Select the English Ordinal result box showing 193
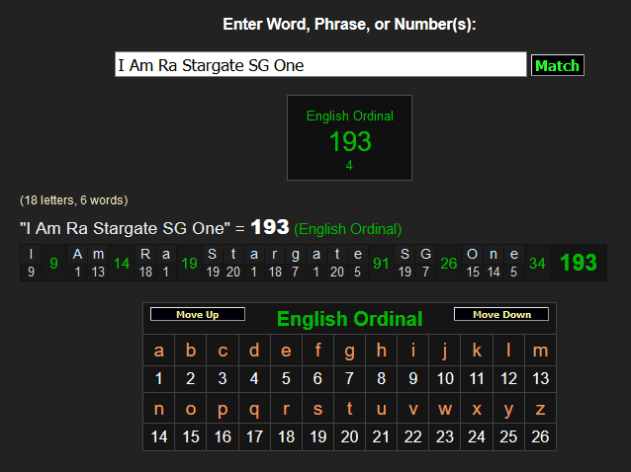The image size is (631, 472). (349, 138)
